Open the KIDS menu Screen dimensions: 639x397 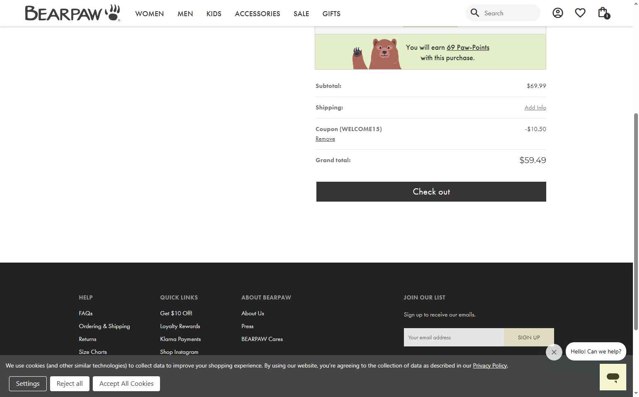click(214, 14)
